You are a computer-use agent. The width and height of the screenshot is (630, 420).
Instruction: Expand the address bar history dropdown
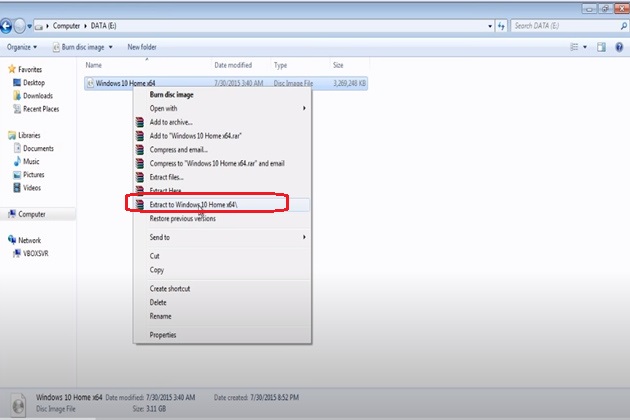[490, 26]
